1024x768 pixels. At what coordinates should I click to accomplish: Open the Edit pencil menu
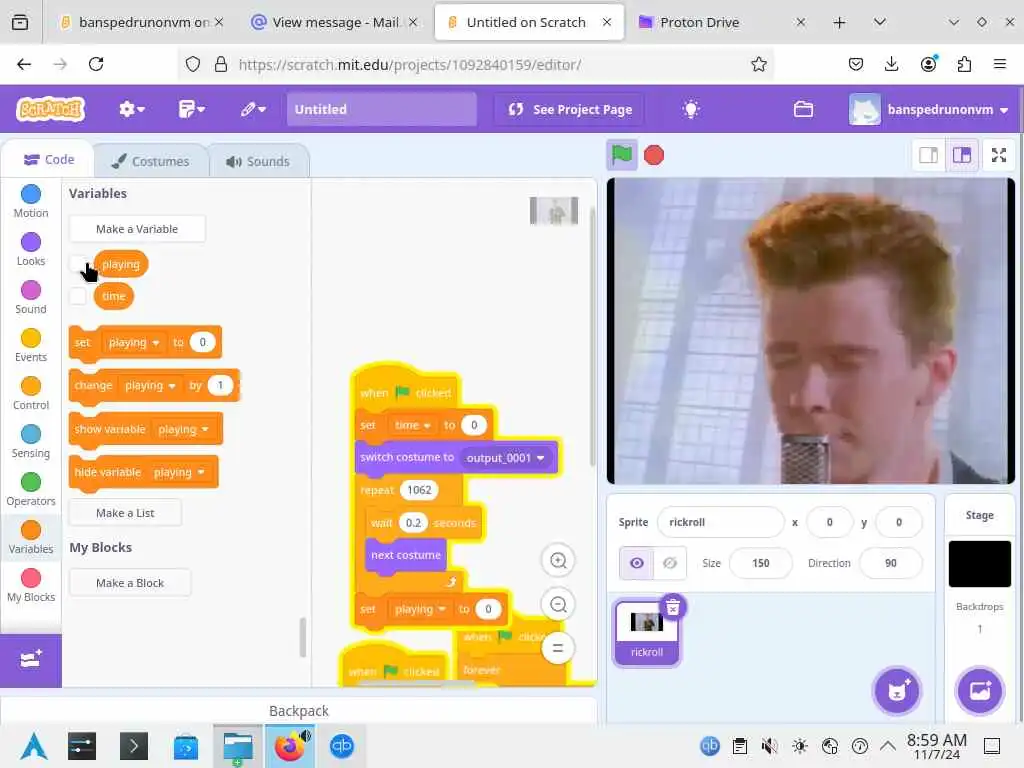pyautogui.click(x=253, y=109)
